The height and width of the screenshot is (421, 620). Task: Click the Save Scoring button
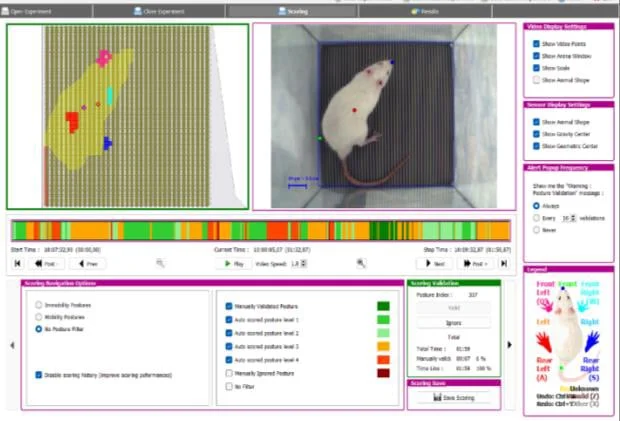454,397
